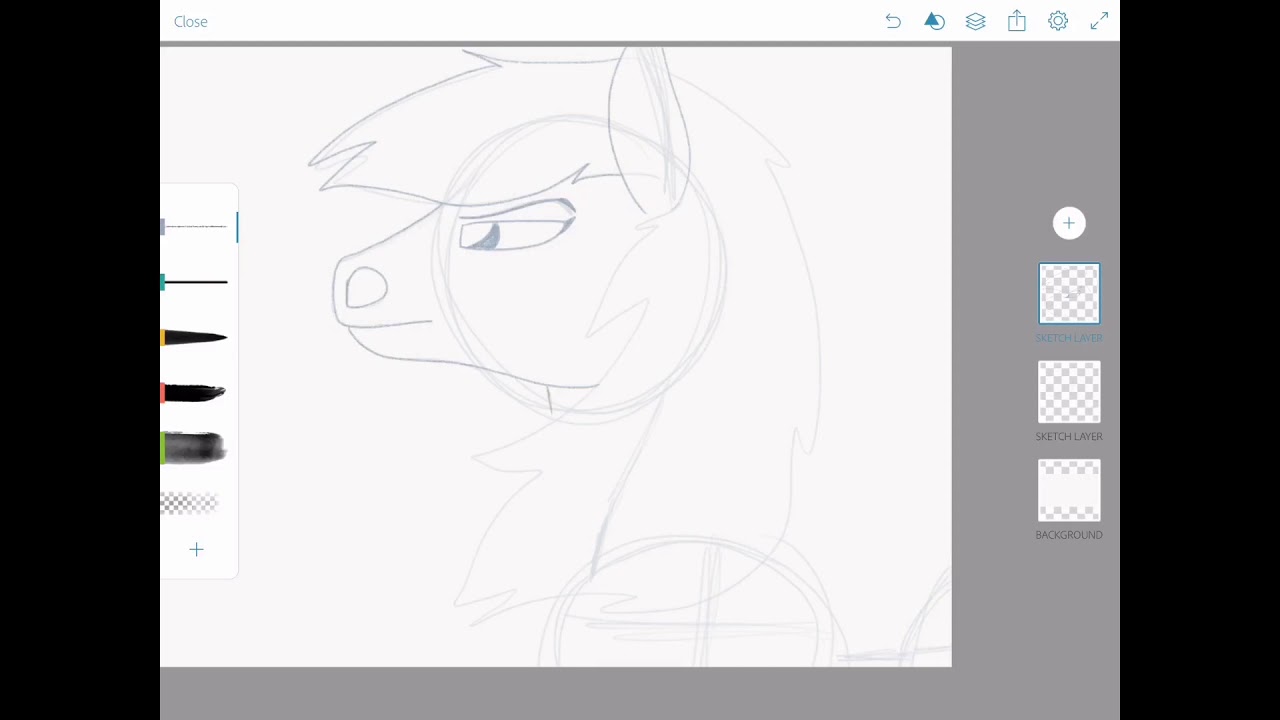Close the drawing with the Close button
This screenshot has width=1280, height=720.
click(x=190, y=21)
